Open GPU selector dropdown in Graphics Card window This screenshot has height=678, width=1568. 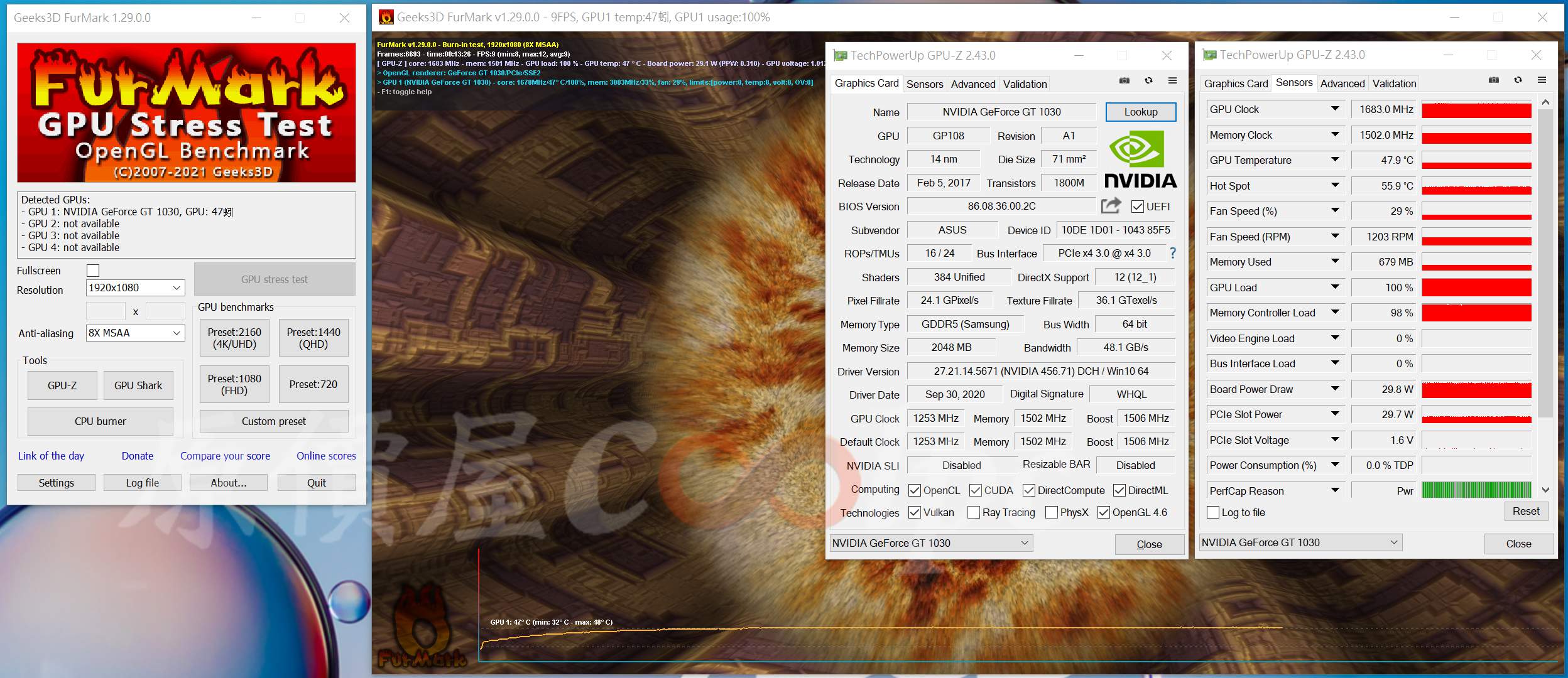coord(931,543)
